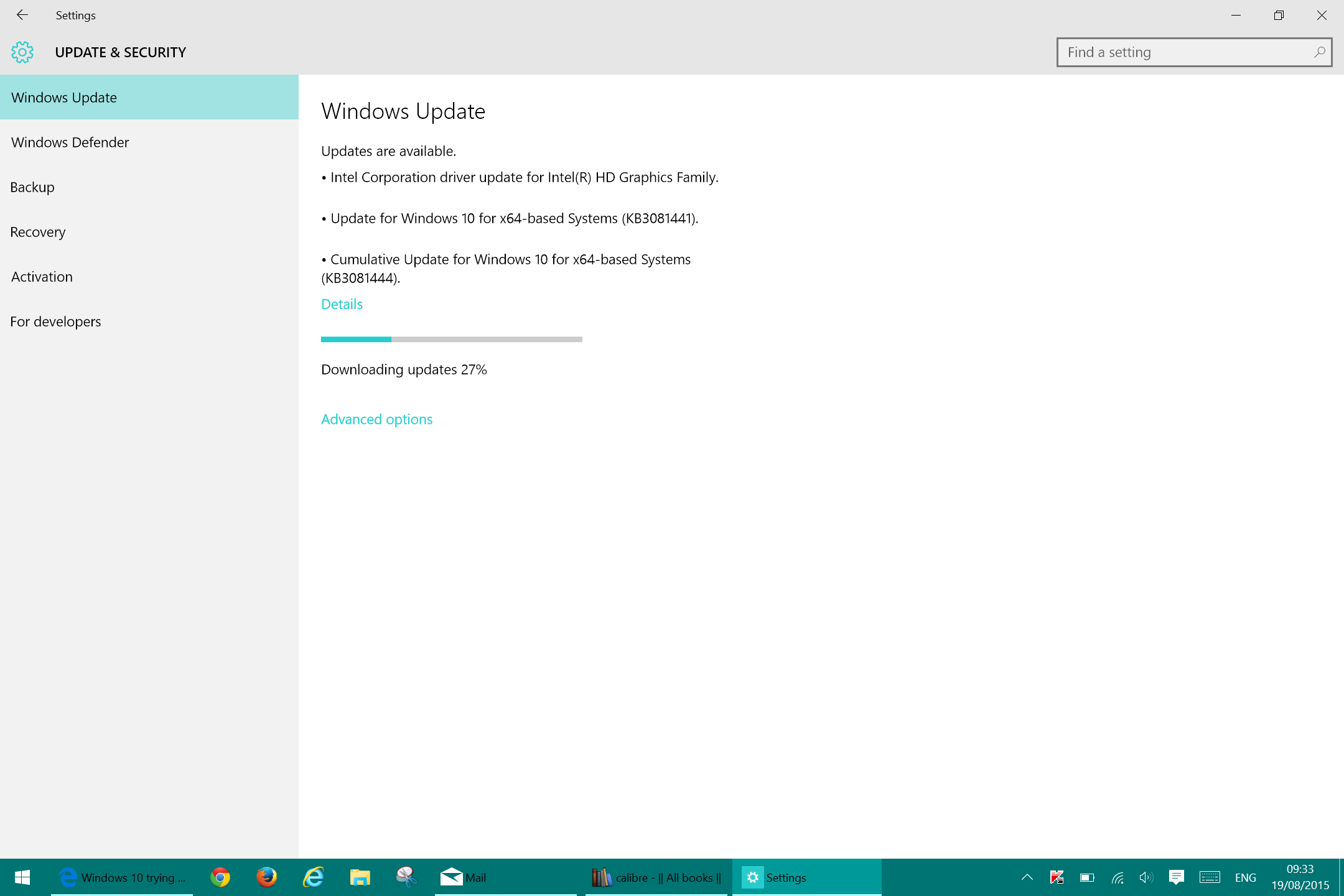The height and width of the screenshot is (896, 1344).
Task: Launch Firefox from the taskbar
Action: (267, 877)
